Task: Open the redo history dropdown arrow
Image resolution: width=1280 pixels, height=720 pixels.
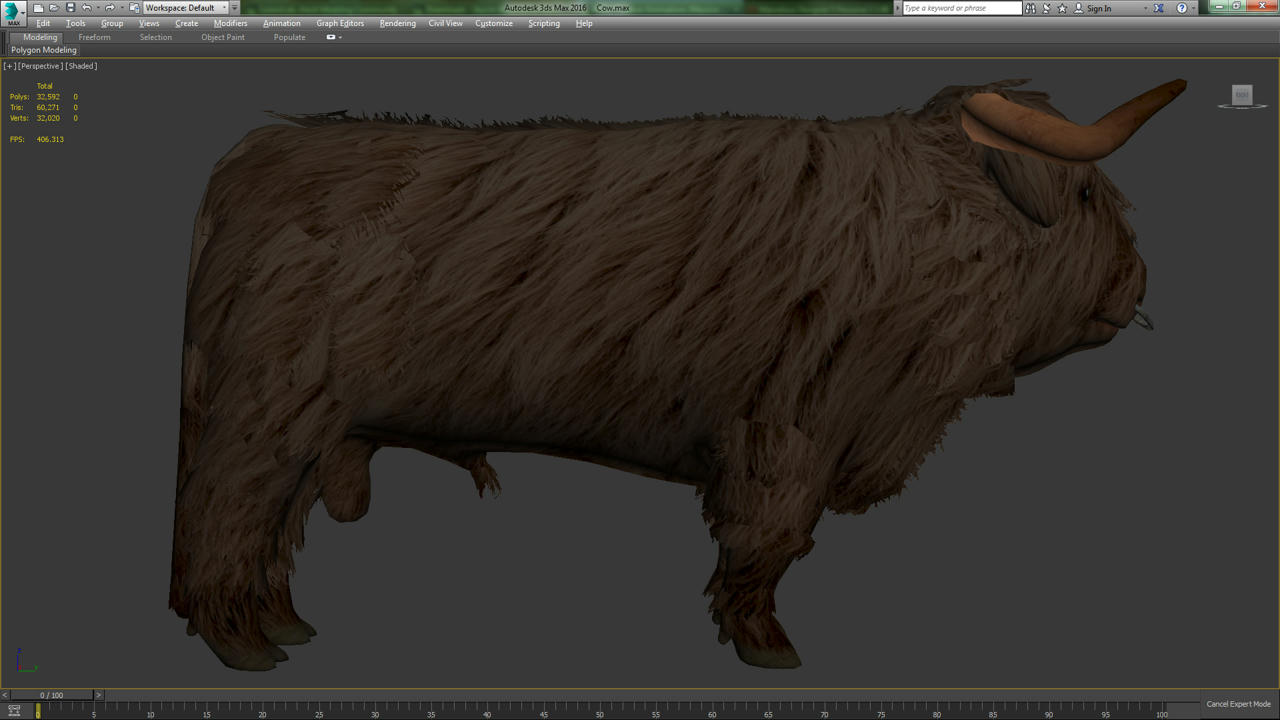Action: click(x=121, y=8)
